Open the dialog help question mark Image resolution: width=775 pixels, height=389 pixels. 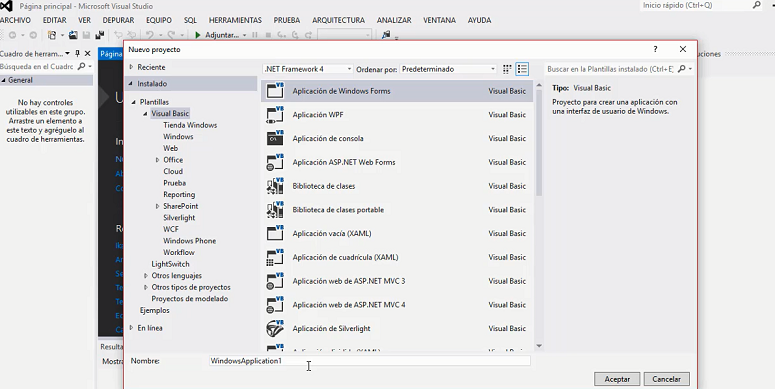pos(655,49)
